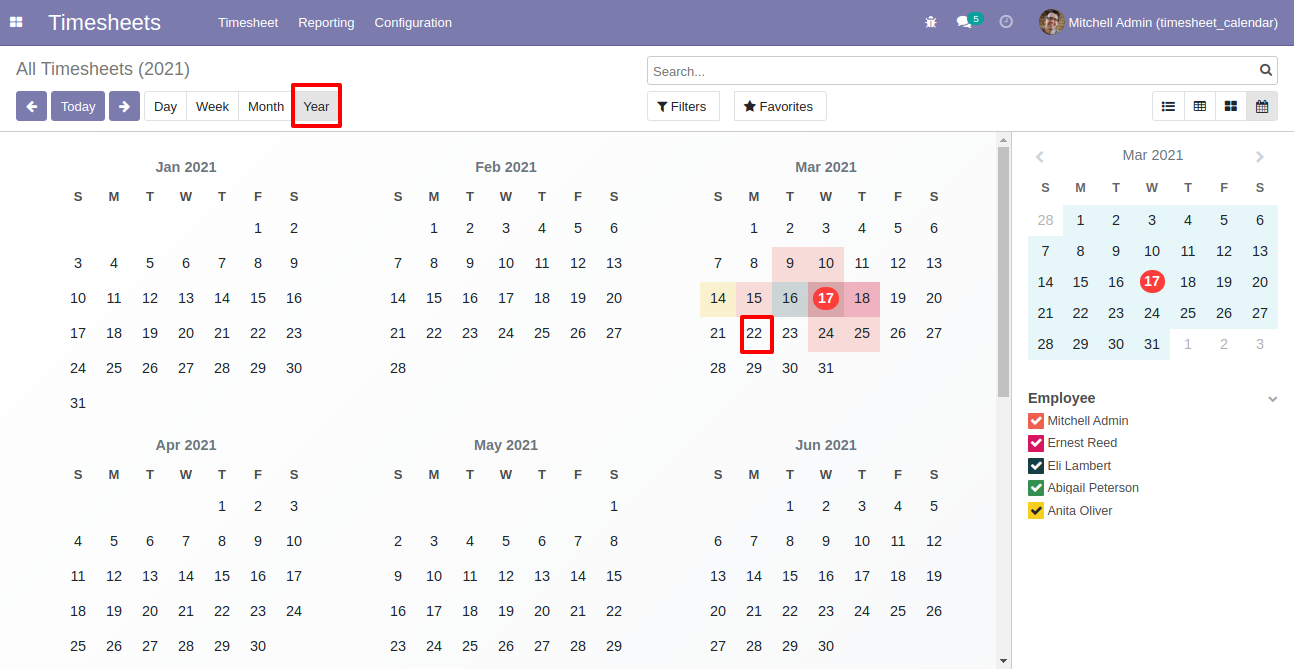The image size is (1294, 669).
Task: Select March 14 yellow-highlighted day
Action: [x=718, y=298]
